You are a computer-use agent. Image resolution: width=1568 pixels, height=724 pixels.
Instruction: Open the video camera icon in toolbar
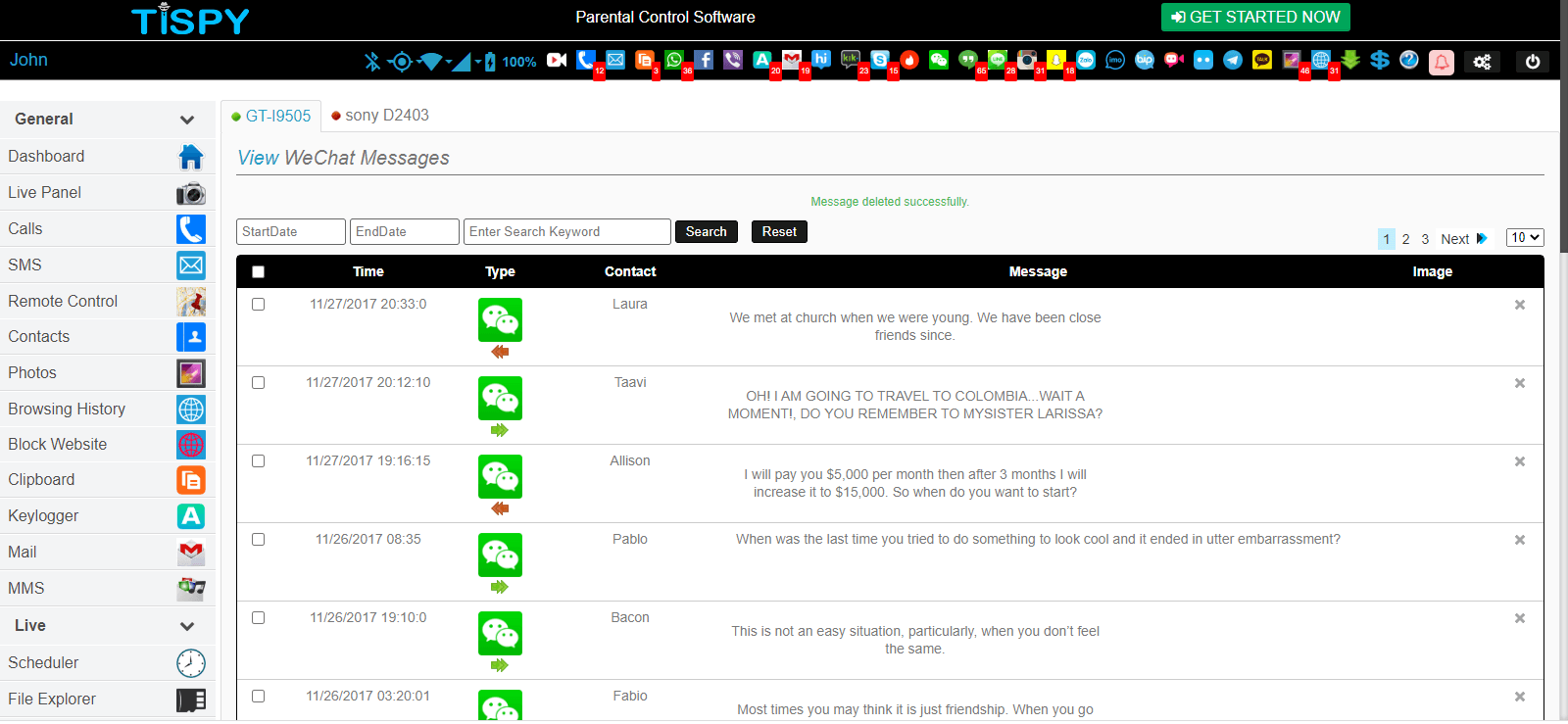[x=557, y=60]
